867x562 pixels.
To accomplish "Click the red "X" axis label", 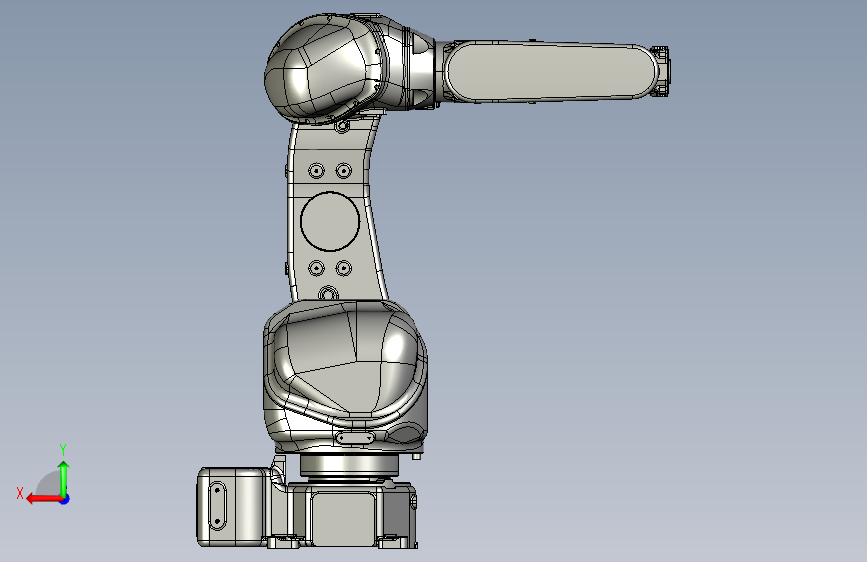I will 20,493.
